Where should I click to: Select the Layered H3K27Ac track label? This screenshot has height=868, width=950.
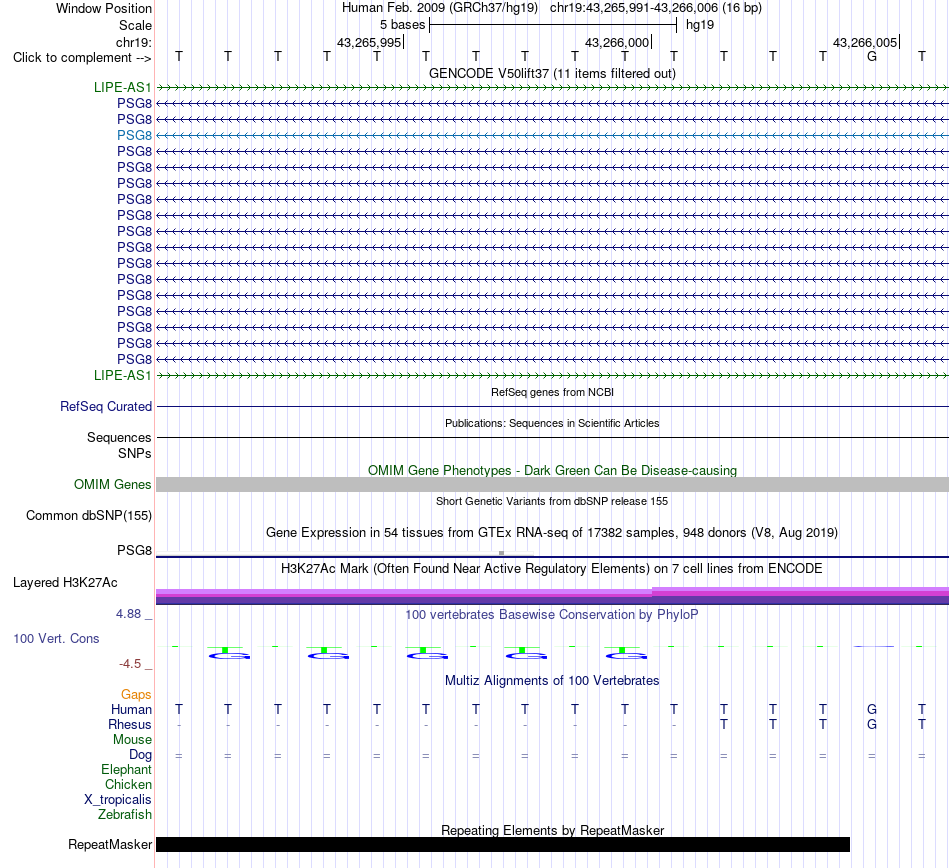tap(65, 583)
